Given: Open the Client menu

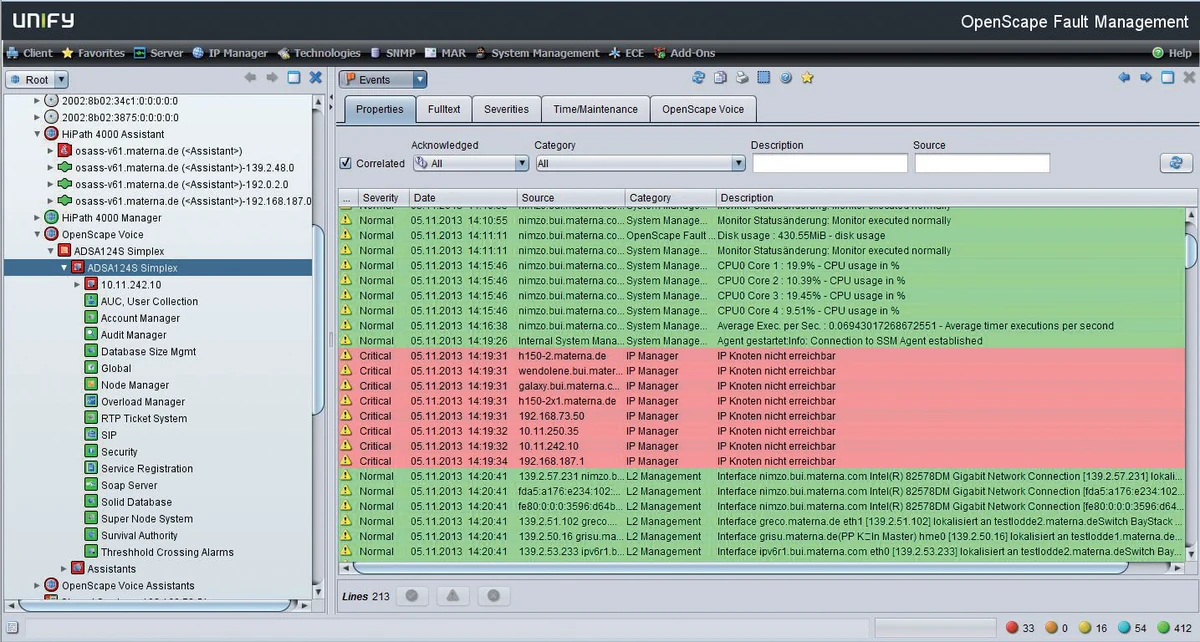Looking at the screenshot, I should coord(30,53).
